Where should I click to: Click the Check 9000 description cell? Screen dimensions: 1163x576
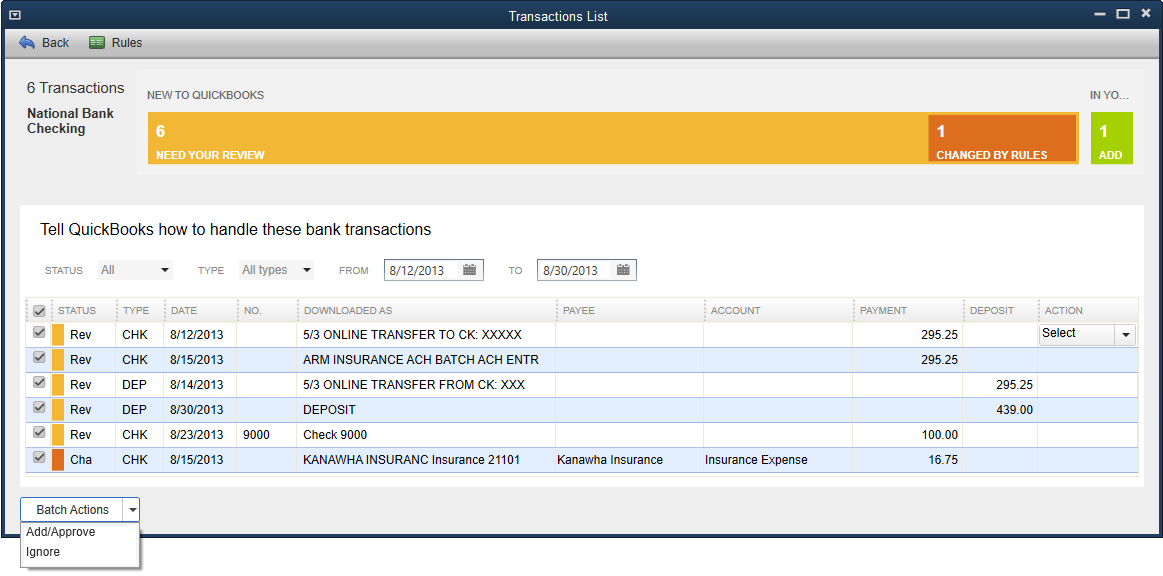[x=427, y=434]
